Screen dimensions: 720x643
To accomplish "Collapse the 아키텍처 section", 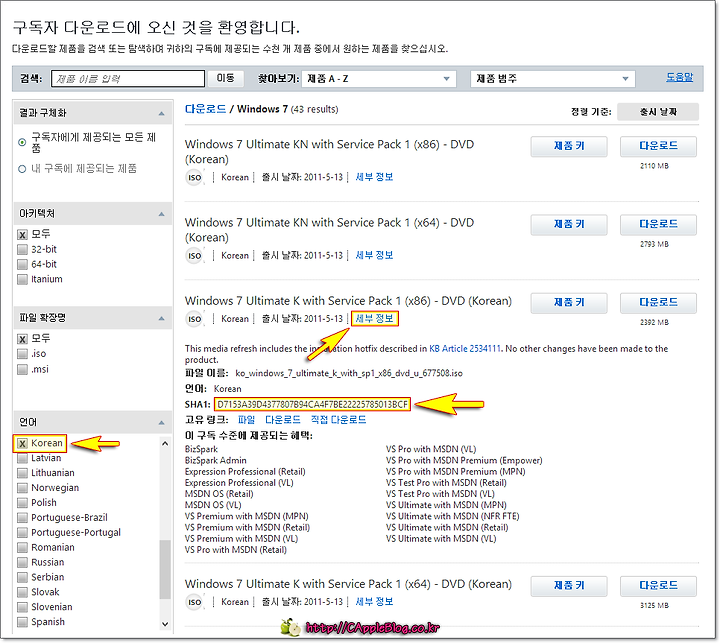I will click(161, 214).
